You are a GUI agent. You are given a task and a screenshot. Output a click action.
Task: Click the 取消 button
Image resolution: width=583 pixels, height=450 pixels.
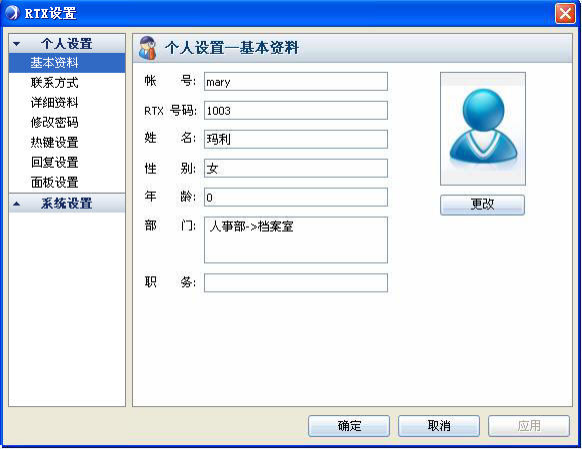(x=439, y=425)
